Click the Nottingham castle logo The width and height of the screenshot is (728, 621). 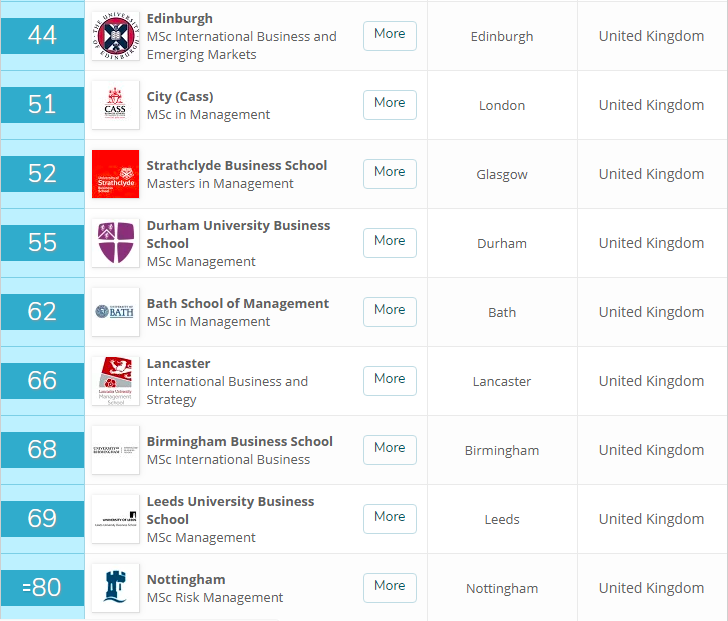(115, 588)
